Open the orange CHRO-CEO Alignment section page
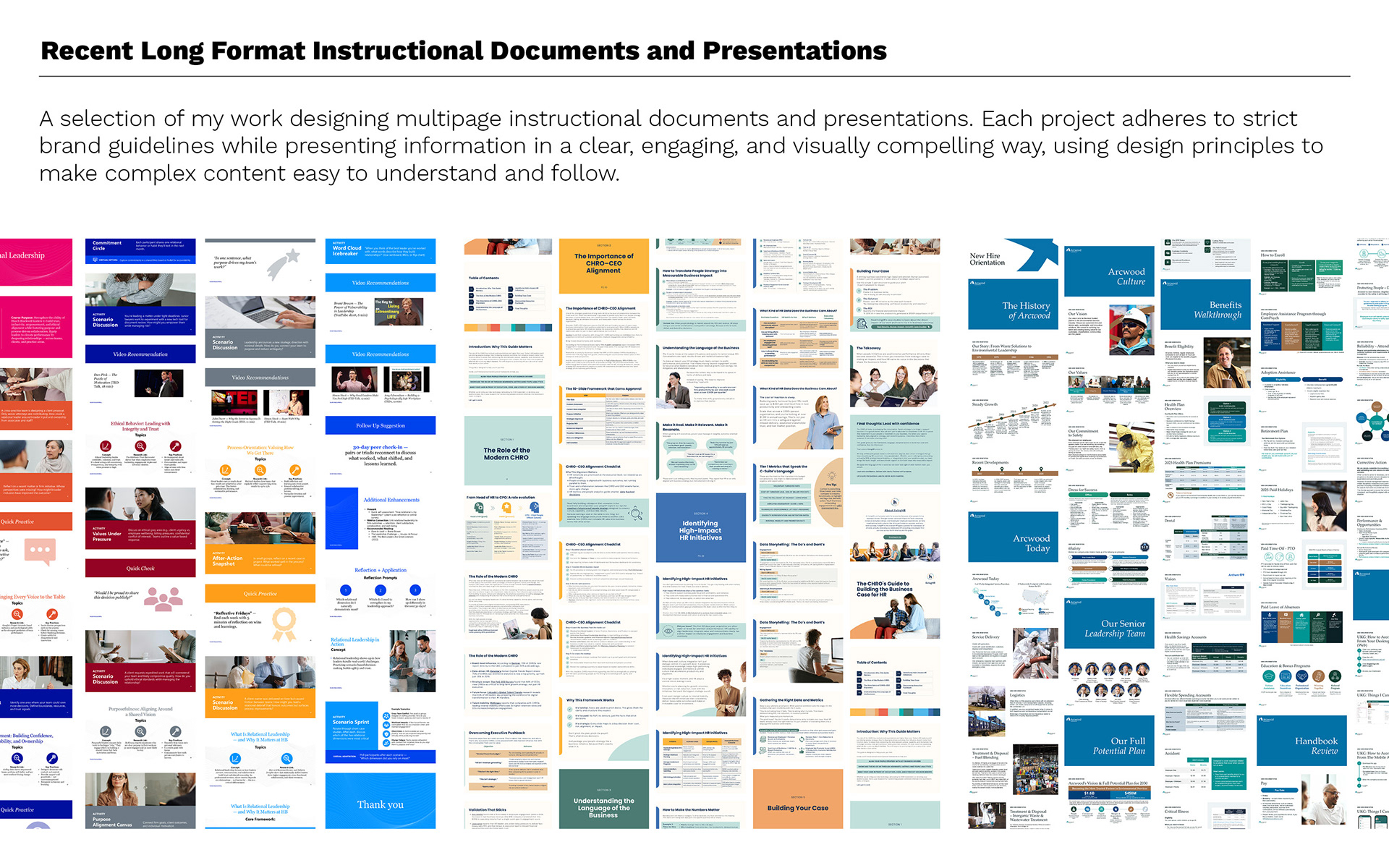This screenshot has width=1389, height=868. (603, 264)
